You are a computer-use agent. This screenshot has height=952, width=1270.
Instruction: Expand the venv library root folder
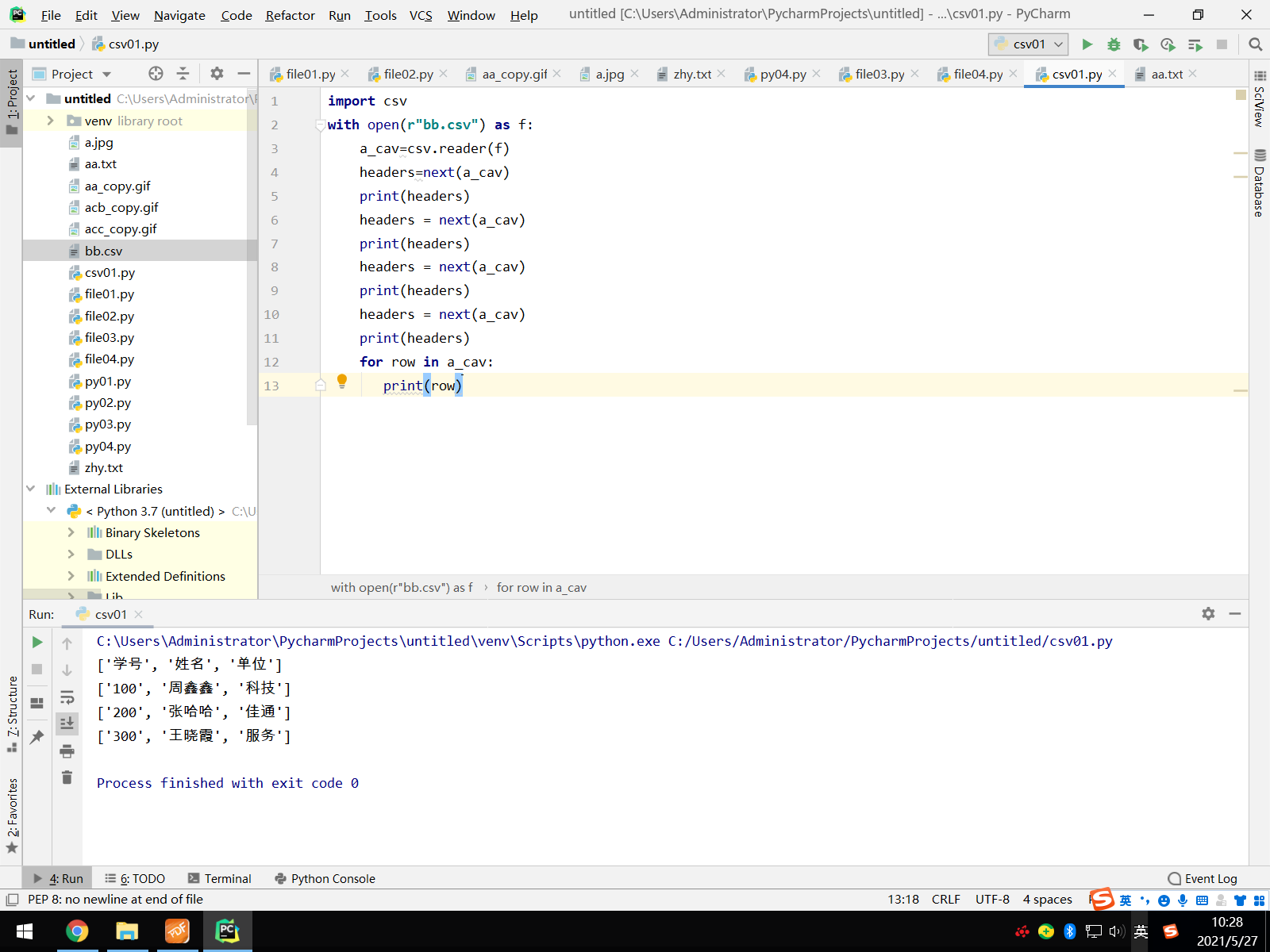(x=51, y=121)
